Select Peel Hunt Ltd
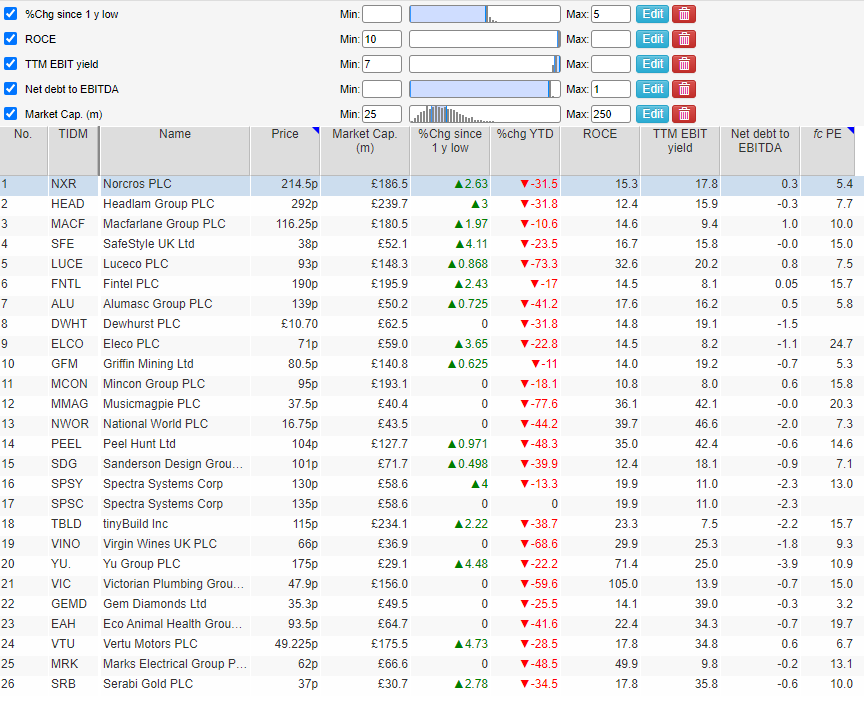The image size is (864, 702). coord(139,444)
